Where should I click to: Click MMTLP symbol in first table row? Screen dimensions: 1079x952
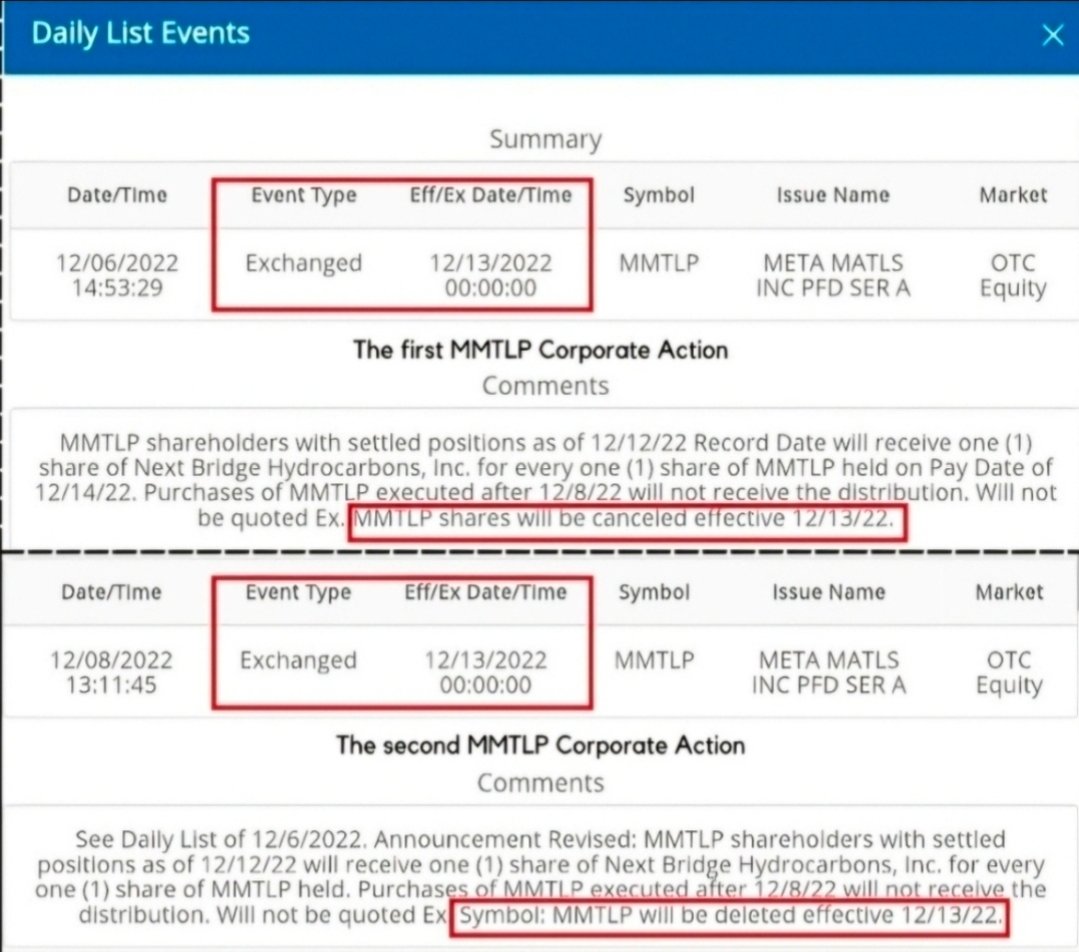(659, 263)
